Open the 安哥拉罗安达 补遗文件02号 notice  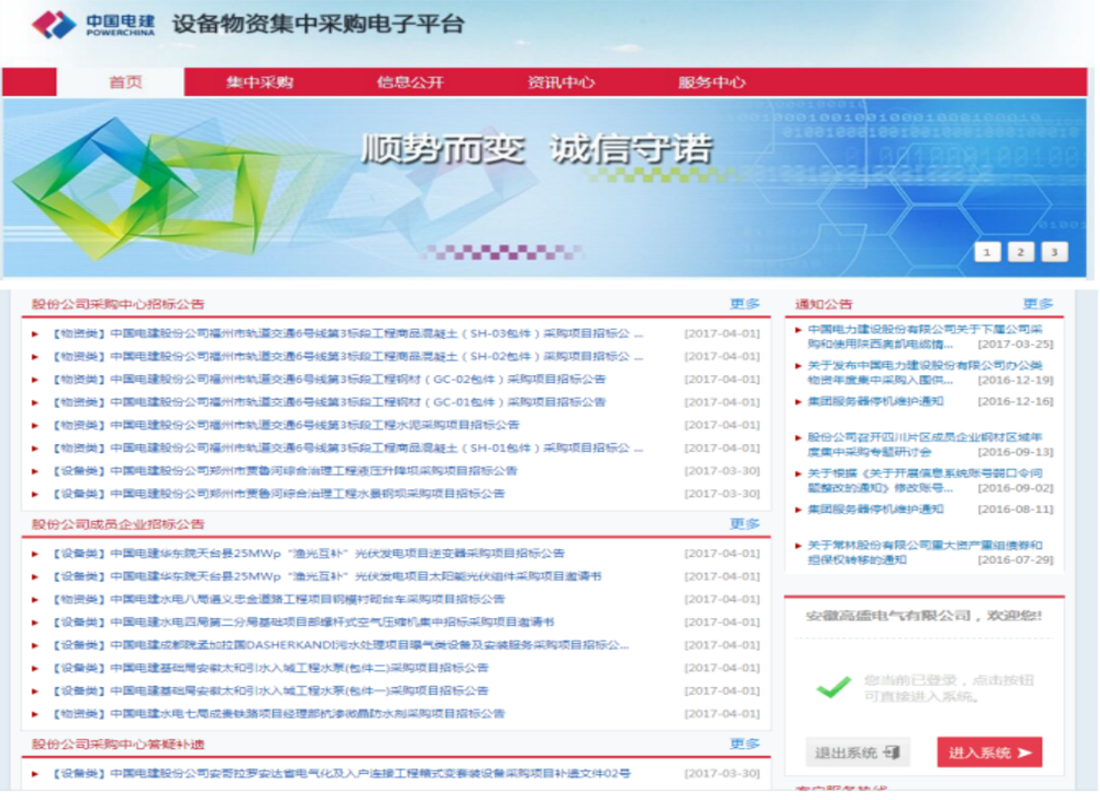[342, 773]
